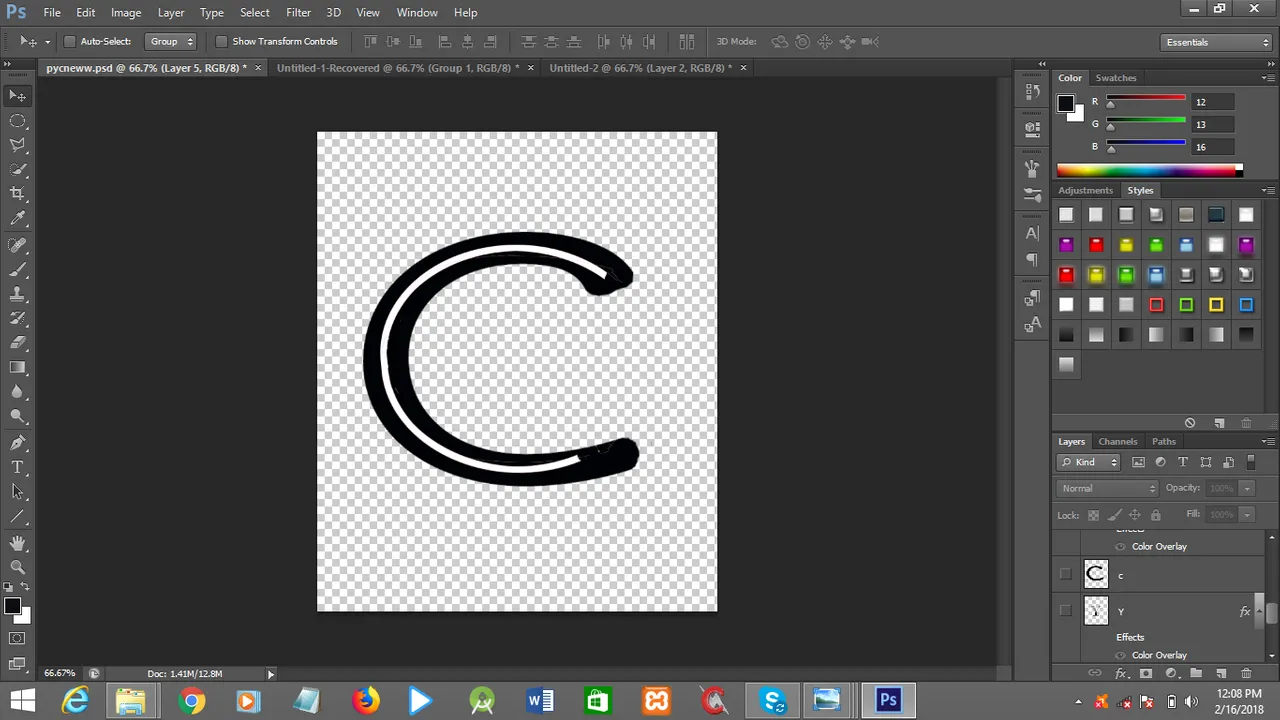Open the Brush Presets panel icon
Image resolution: width=1280 pixels, height=720 pixels.
tap(1032, 194)
